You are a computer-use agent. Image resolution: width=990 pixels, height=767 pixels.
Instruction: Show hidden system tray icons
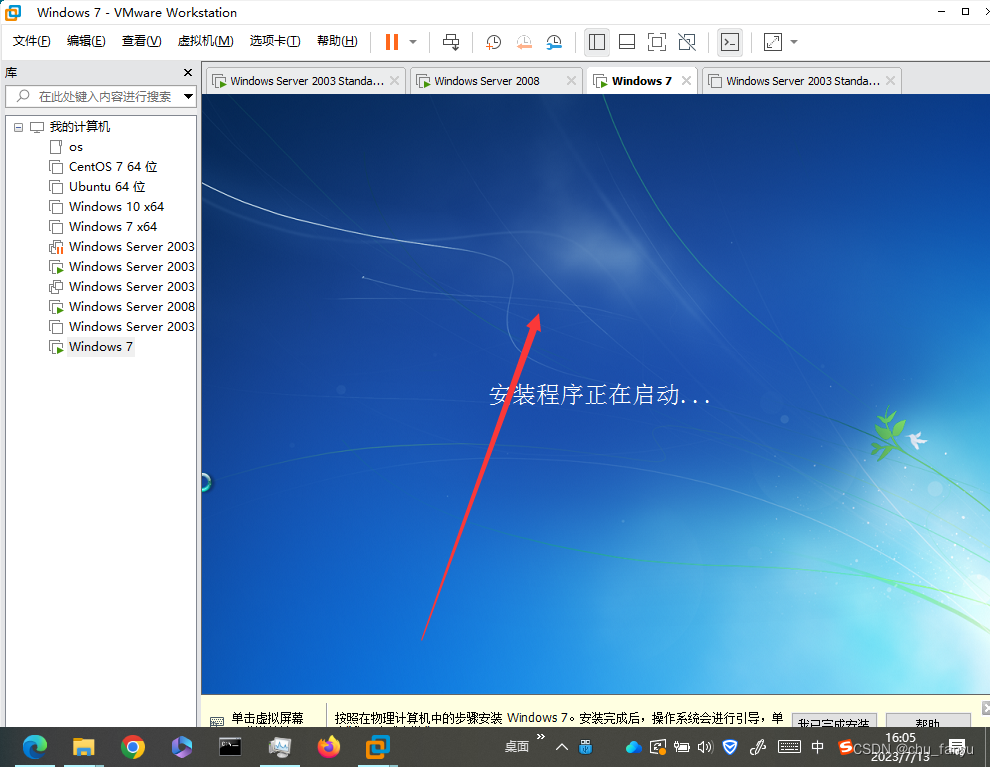(x=561, y=747)
